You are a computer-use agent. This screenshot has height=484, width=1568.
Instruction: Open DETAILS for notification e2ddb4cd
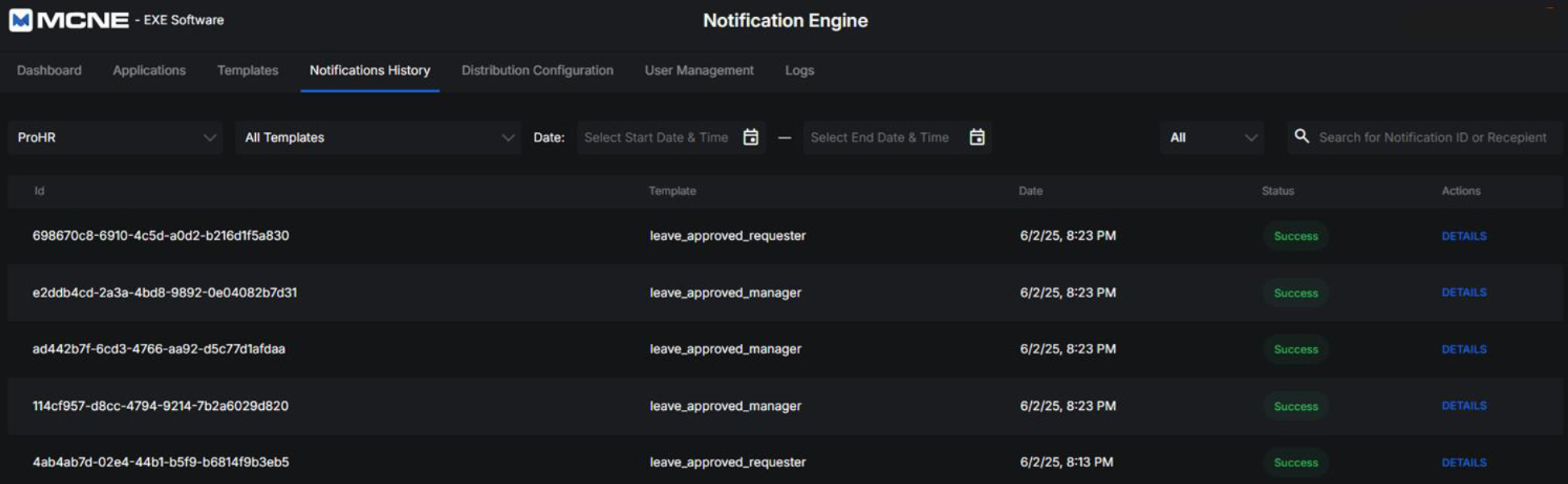click(x=1463, y=292)
